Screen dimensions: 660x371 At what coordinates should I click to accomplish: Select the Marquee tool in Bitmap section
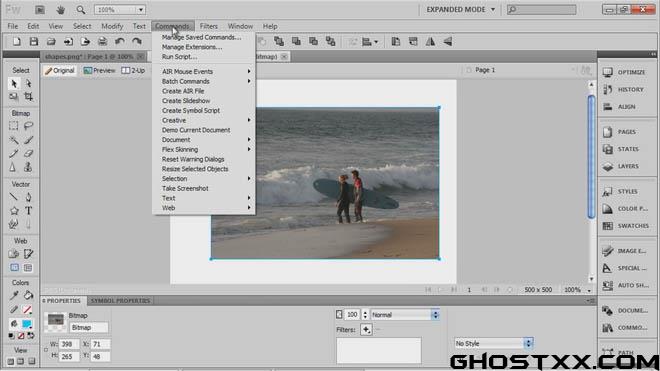13,125
